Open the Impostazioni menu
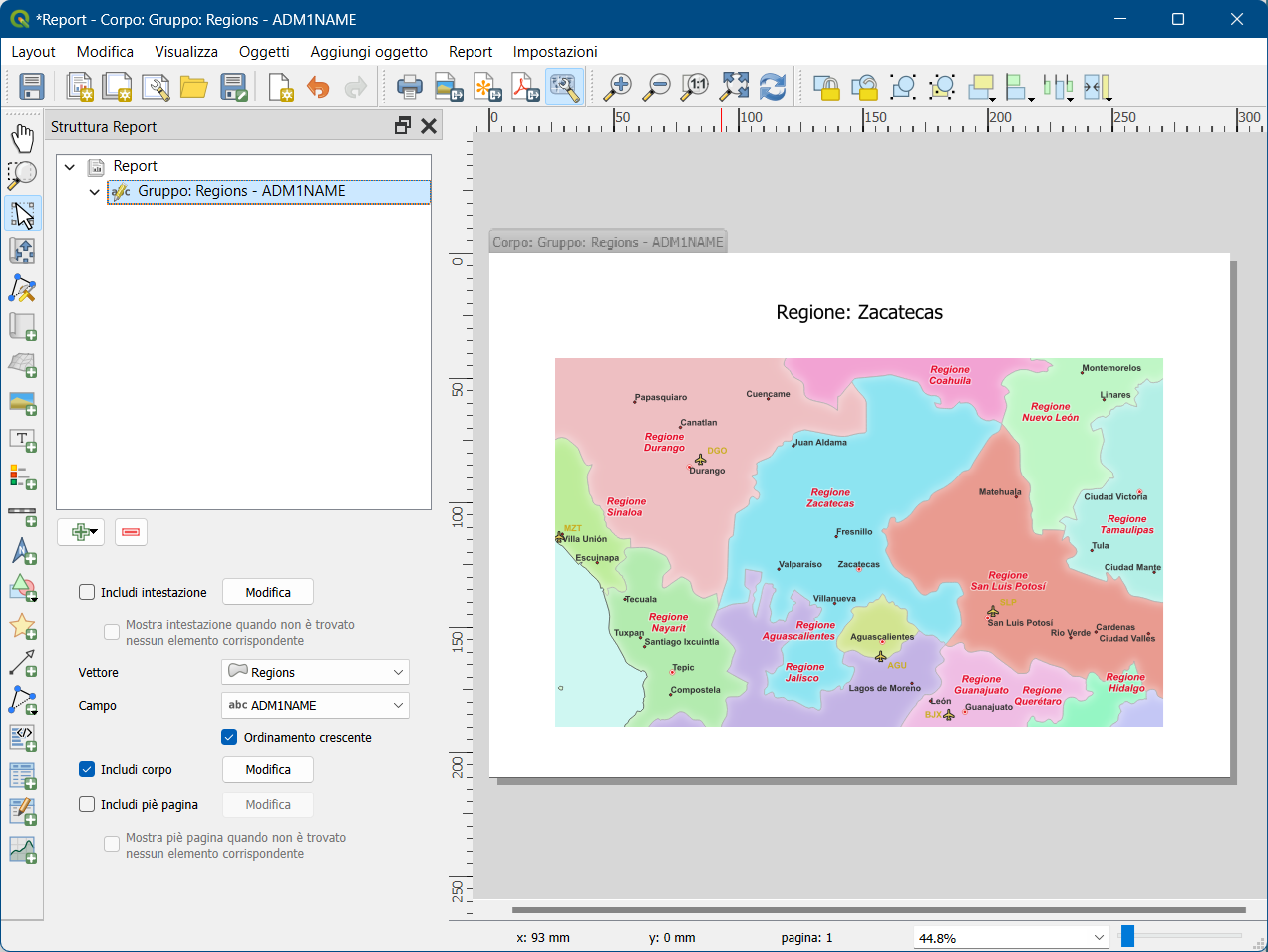 click(555, 52)
